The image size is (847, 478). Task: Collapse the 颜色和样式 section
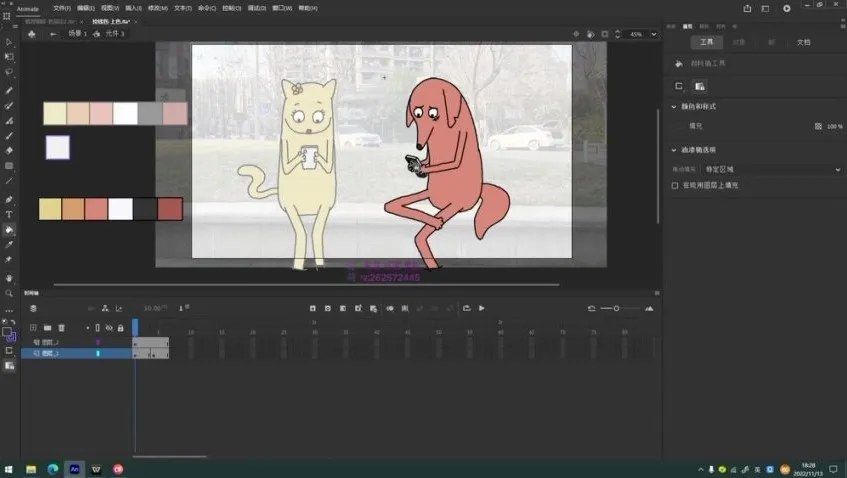point(673,106)
